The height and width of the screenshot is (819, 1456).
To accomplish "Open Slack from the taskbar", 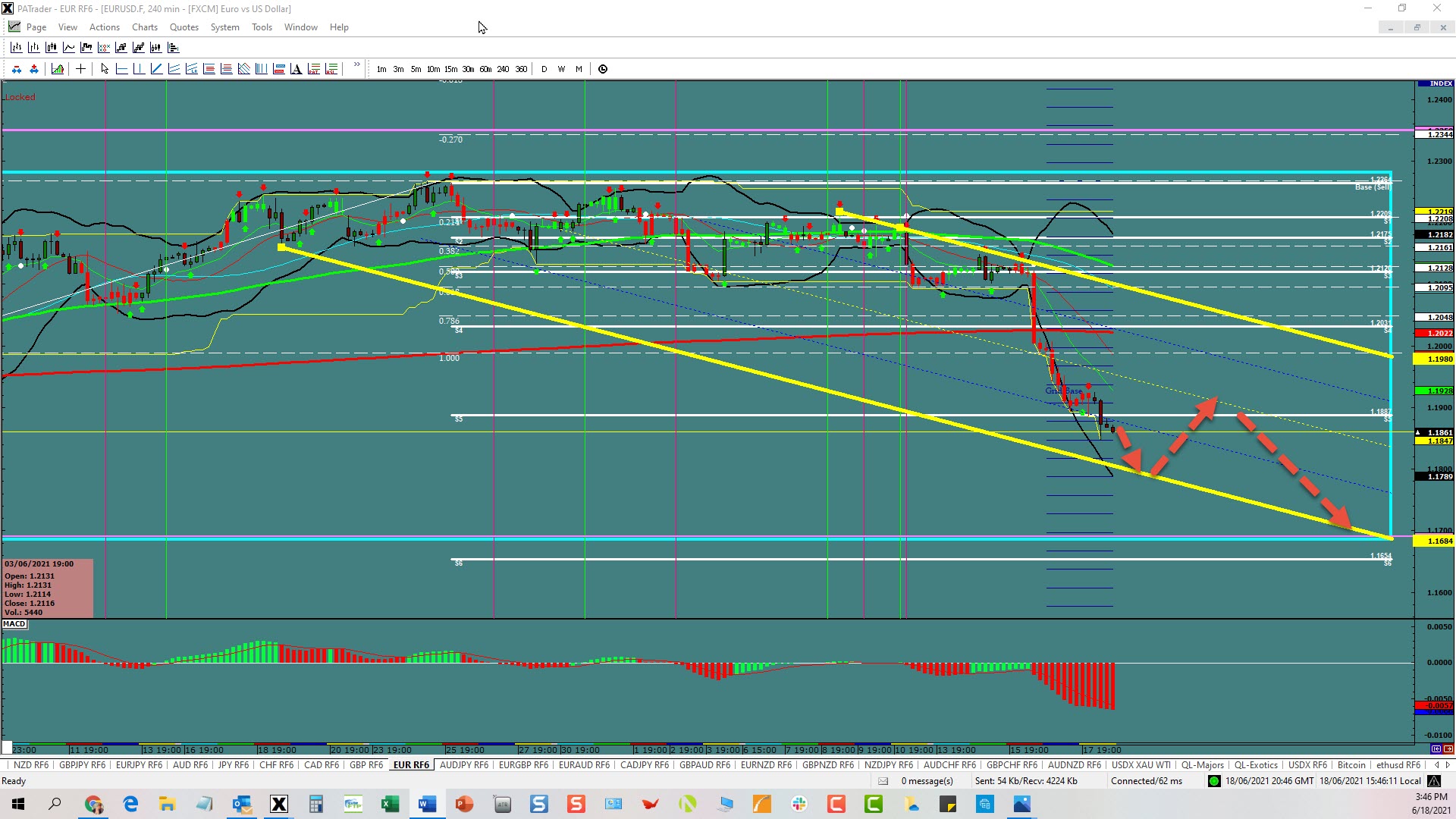I will pyautogui.click(x=799, y=804).
